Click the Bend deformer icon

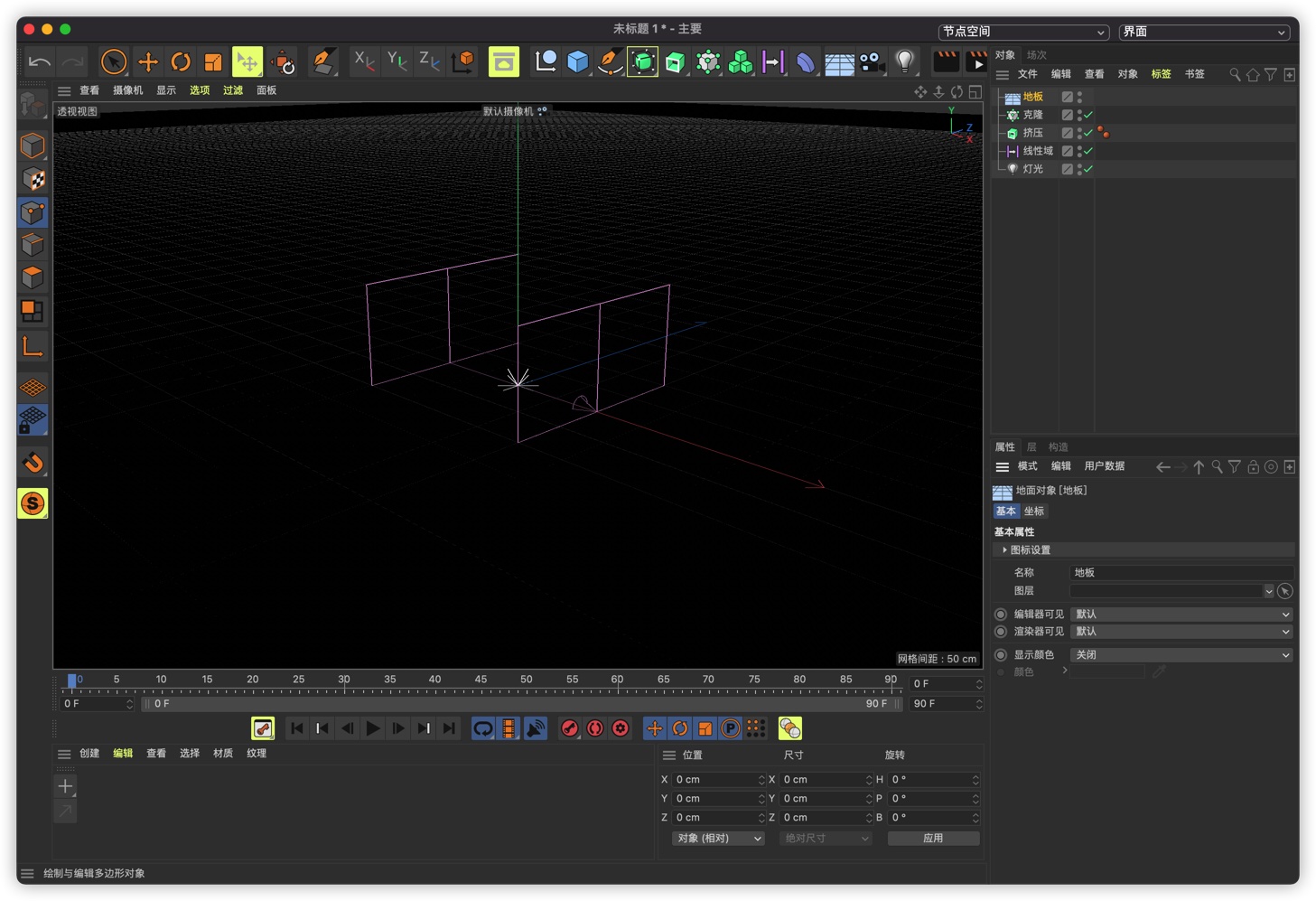806,61
